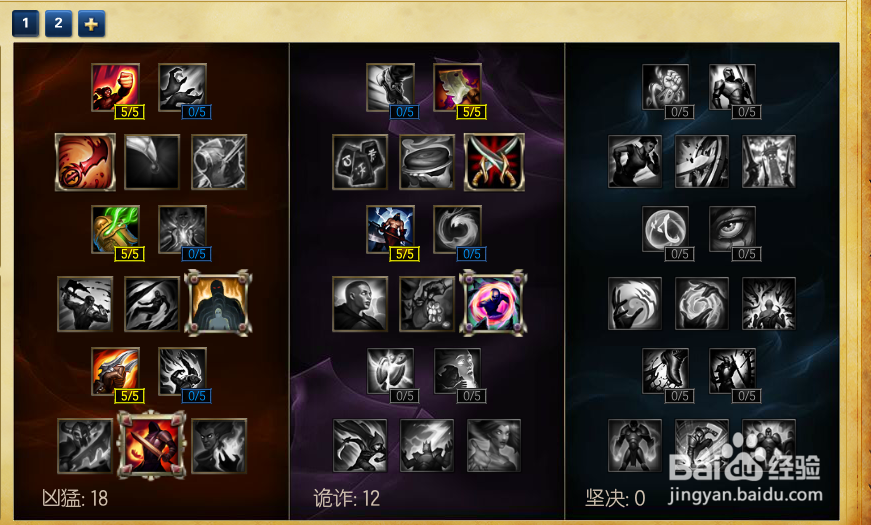The width and height of the screenshot is (871, 525).
Task: Select the red fist mastery icon
Action: coord(116,87)
